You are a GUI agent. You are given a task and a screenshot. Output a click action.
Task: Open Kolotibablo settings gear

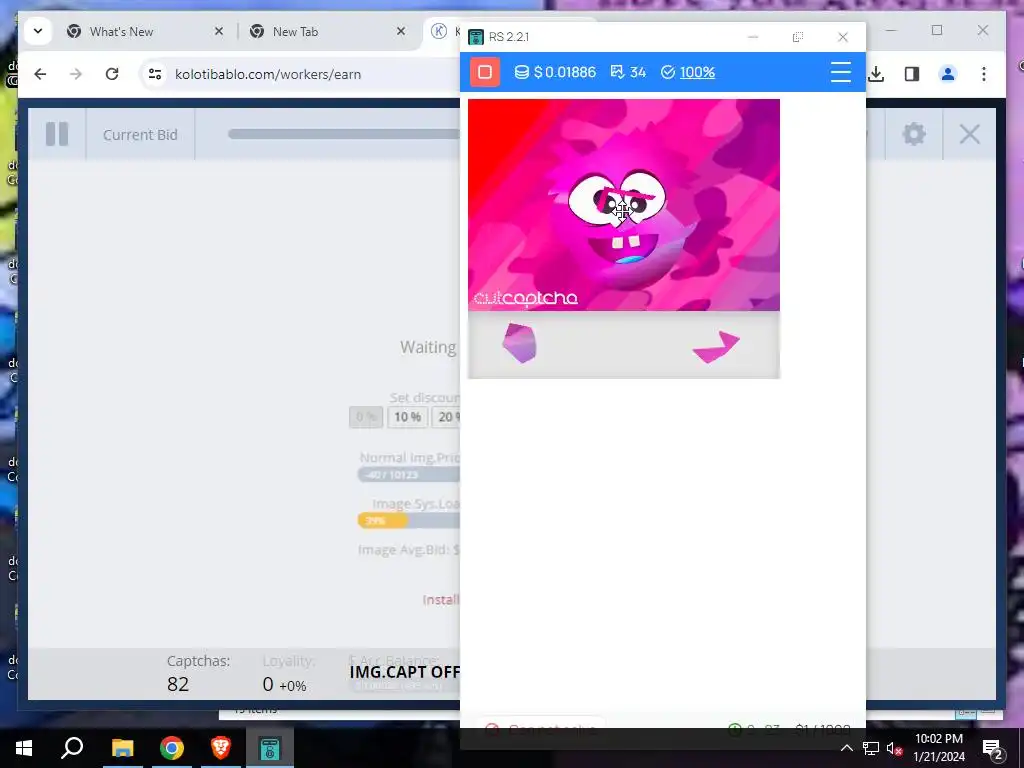click(x=914, y=134)
